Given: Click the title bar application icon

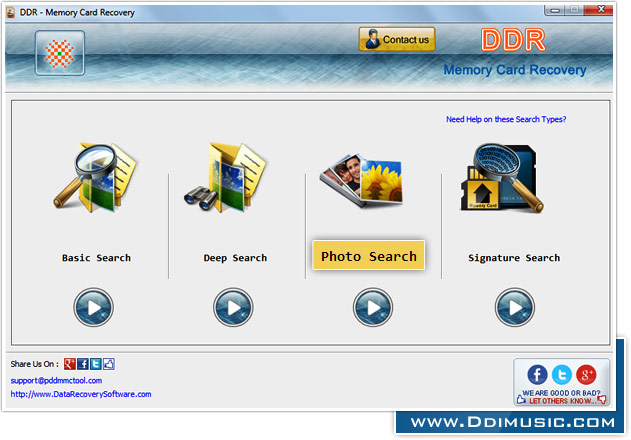Looking at the screenshot, I should pos(11,12).
